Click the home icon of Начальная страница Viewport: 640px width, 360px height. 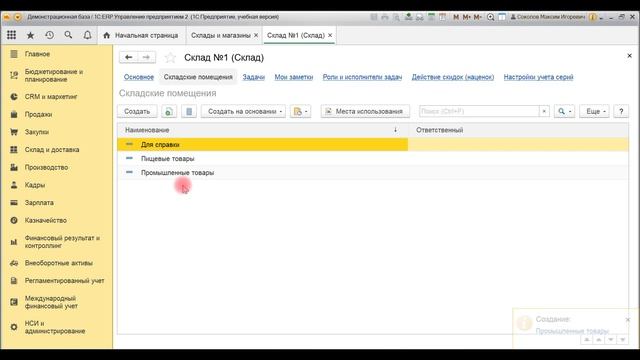[107, 36]
